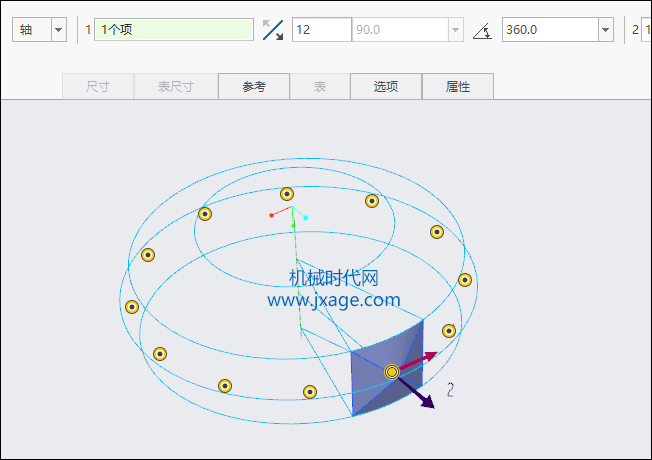The height and width of the screenshot is (460, 652).
Task: Open the 表 tab
Action: (x=320, y=87)
